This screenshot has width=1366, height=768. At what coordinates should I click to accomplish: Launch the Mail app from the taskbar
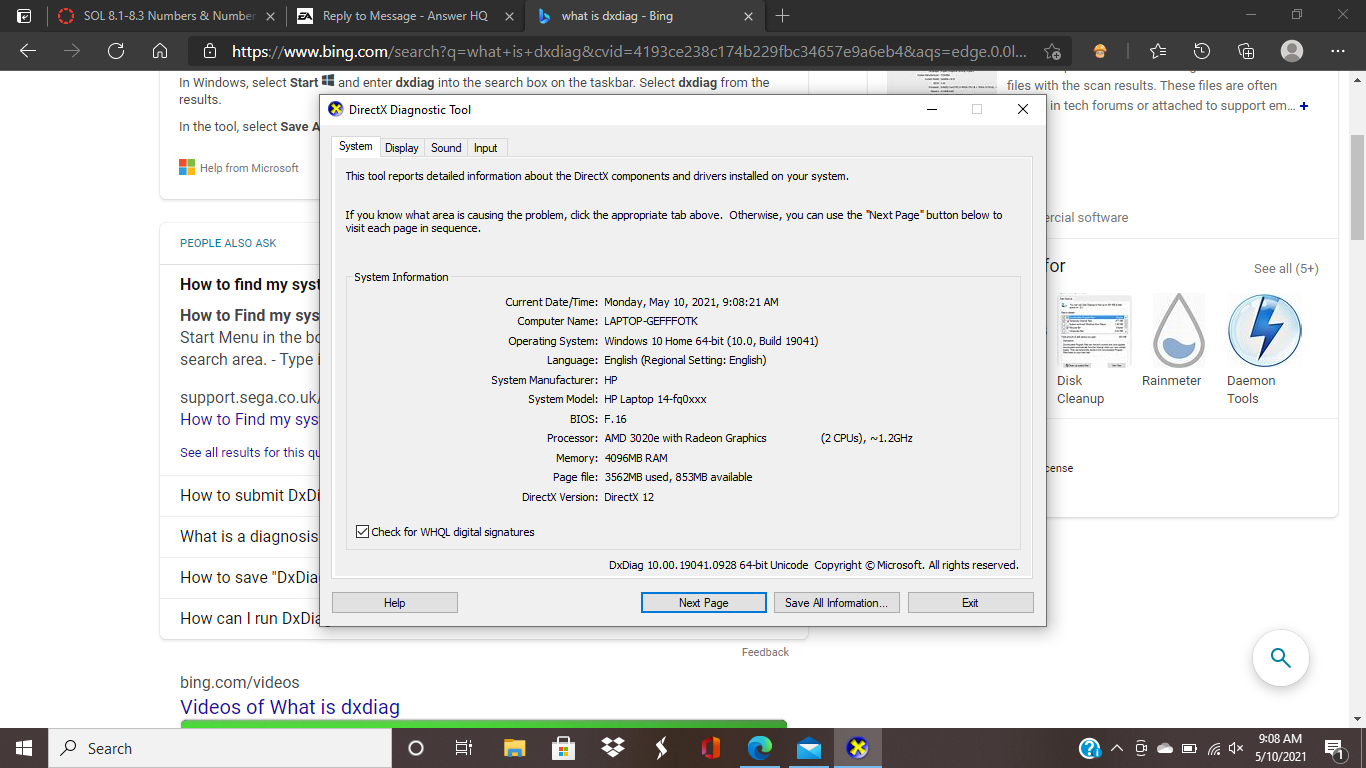point(808,747)
